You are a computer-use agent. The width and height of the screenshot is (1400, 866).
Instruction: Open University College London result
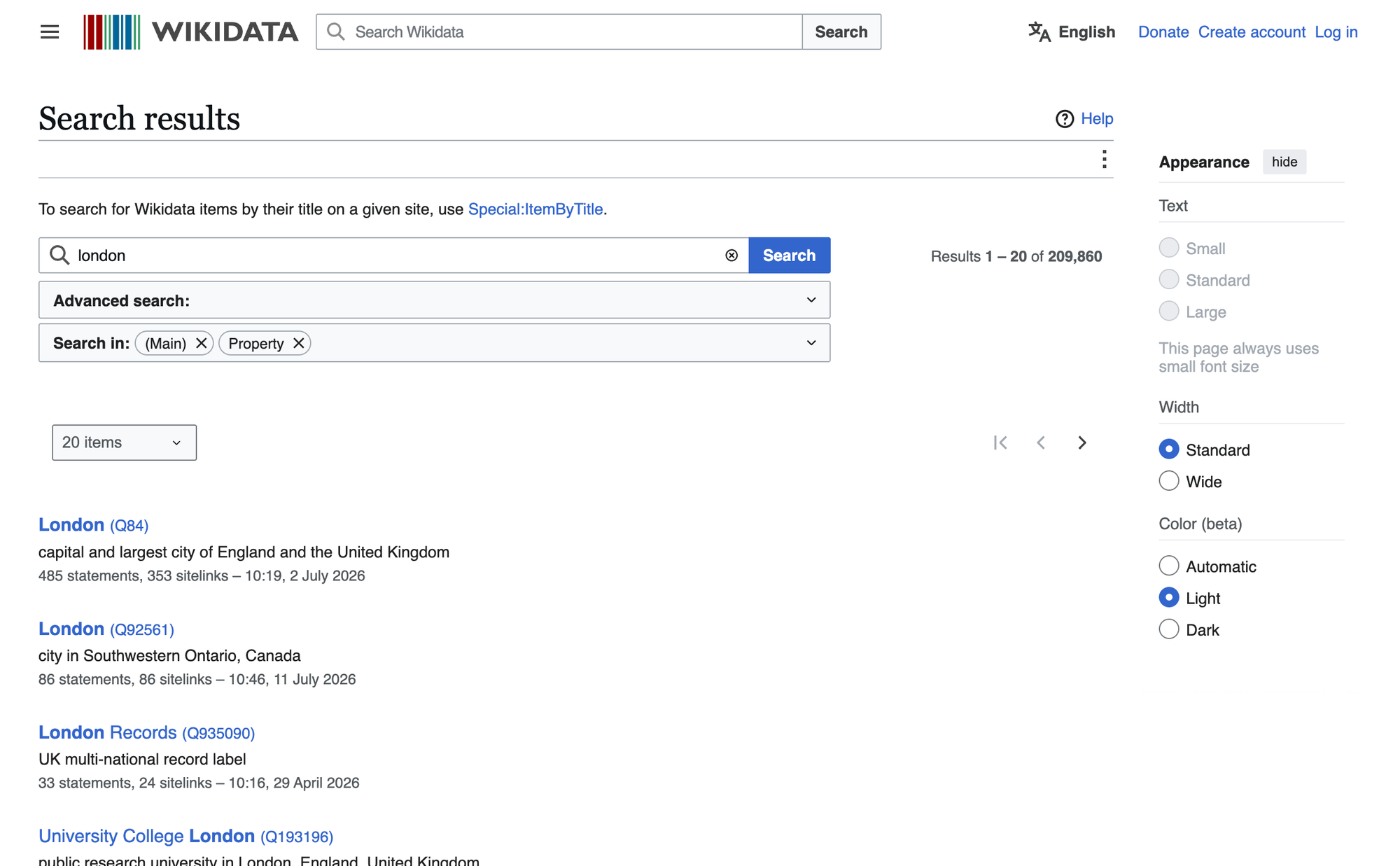(185, 836)
